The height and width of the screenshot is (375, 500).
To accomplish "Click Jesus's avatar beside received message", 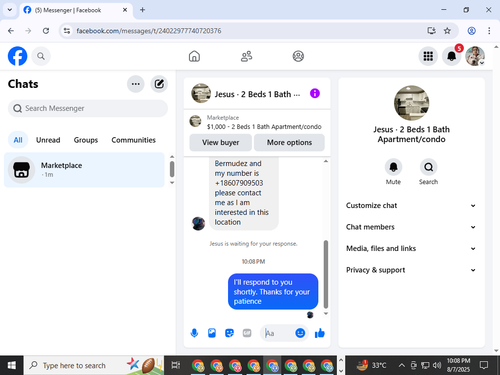I will [198, 223].
